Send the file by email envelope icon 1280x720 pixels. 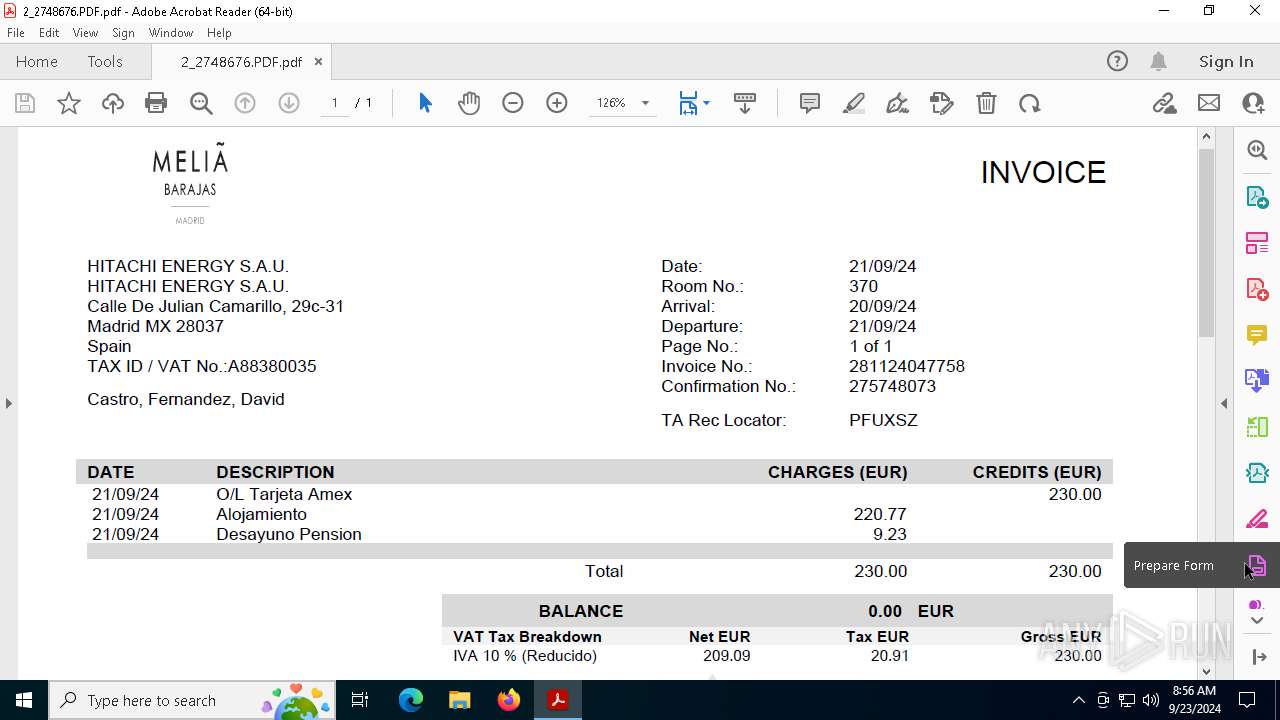pos(1209,103)
